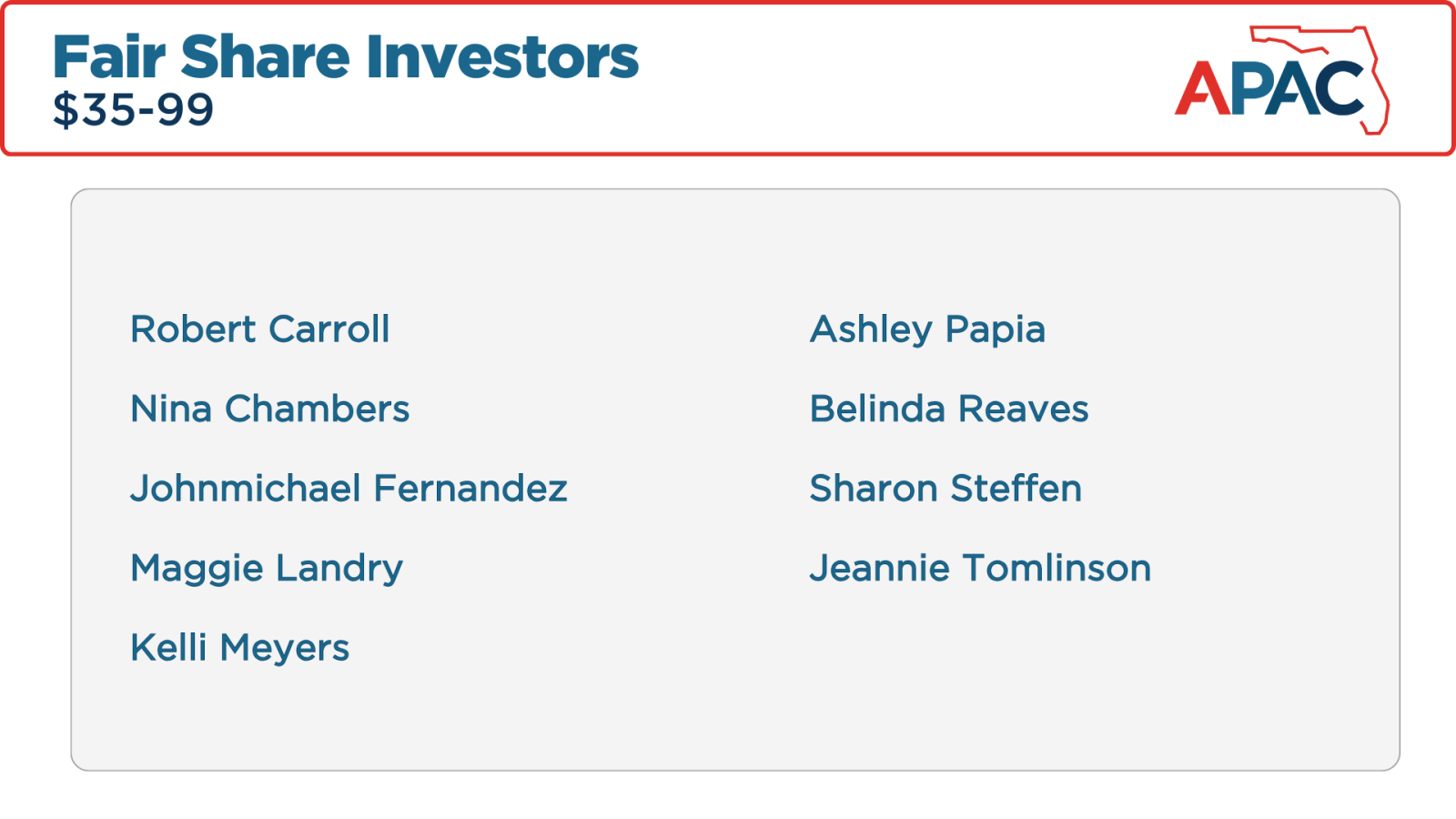Select the name Nina Chambers
This screenshot has height=819, width=1456.
coord(270,409)
